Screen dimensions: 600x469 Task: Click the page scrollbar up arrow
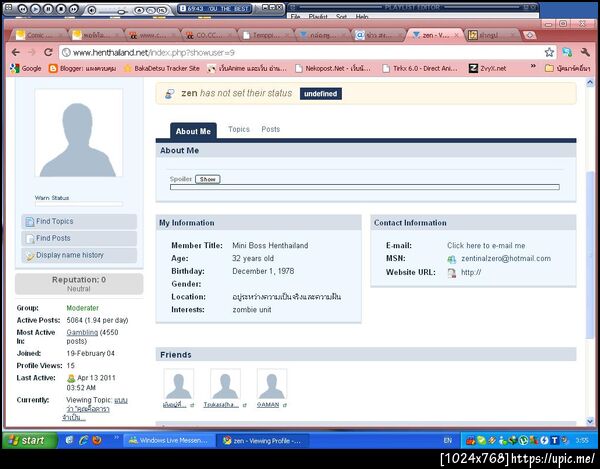[x=590, y=82]
